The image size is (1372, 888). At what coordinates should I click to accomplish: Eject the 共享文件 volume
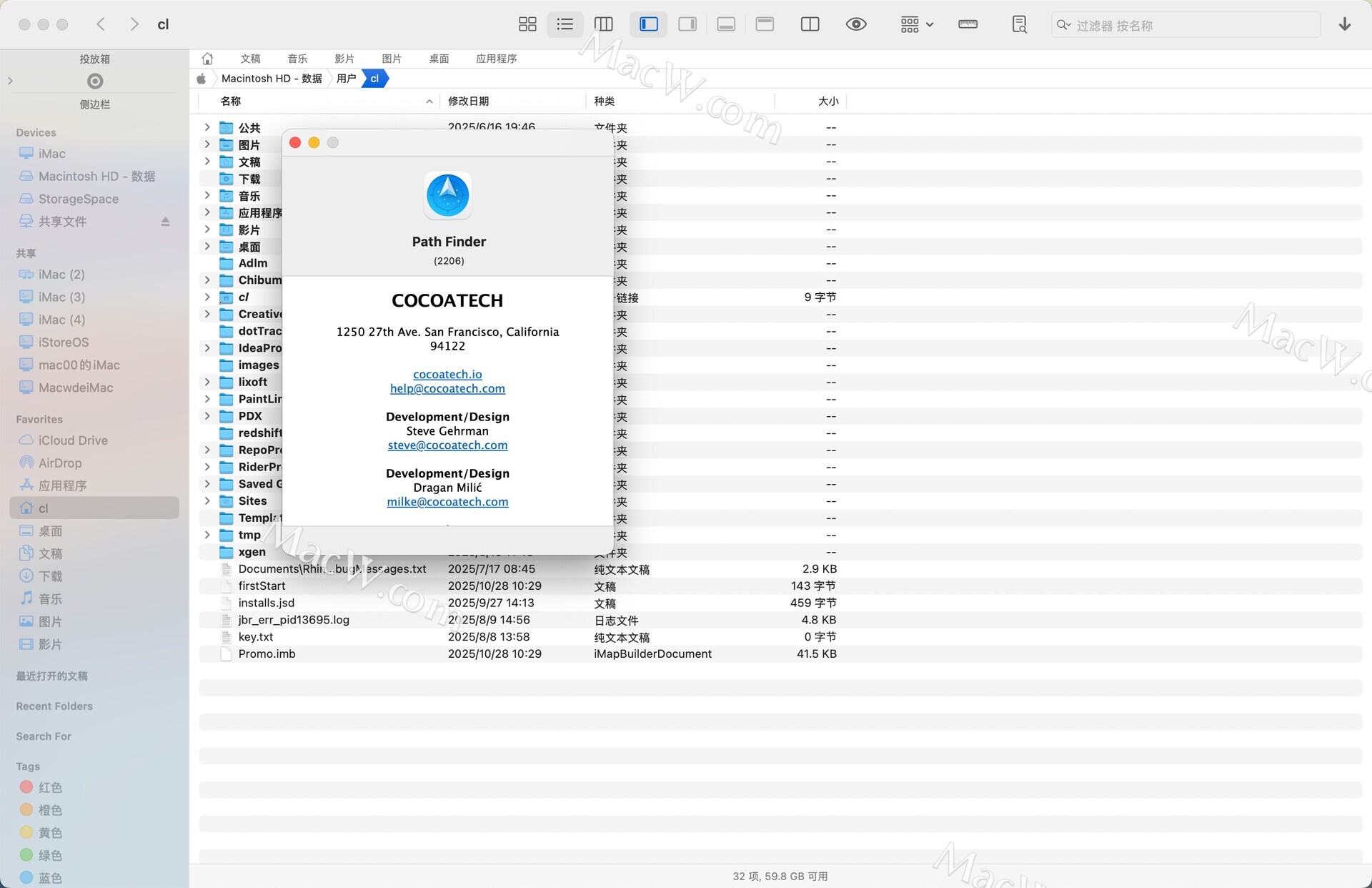tap(165, 222)
